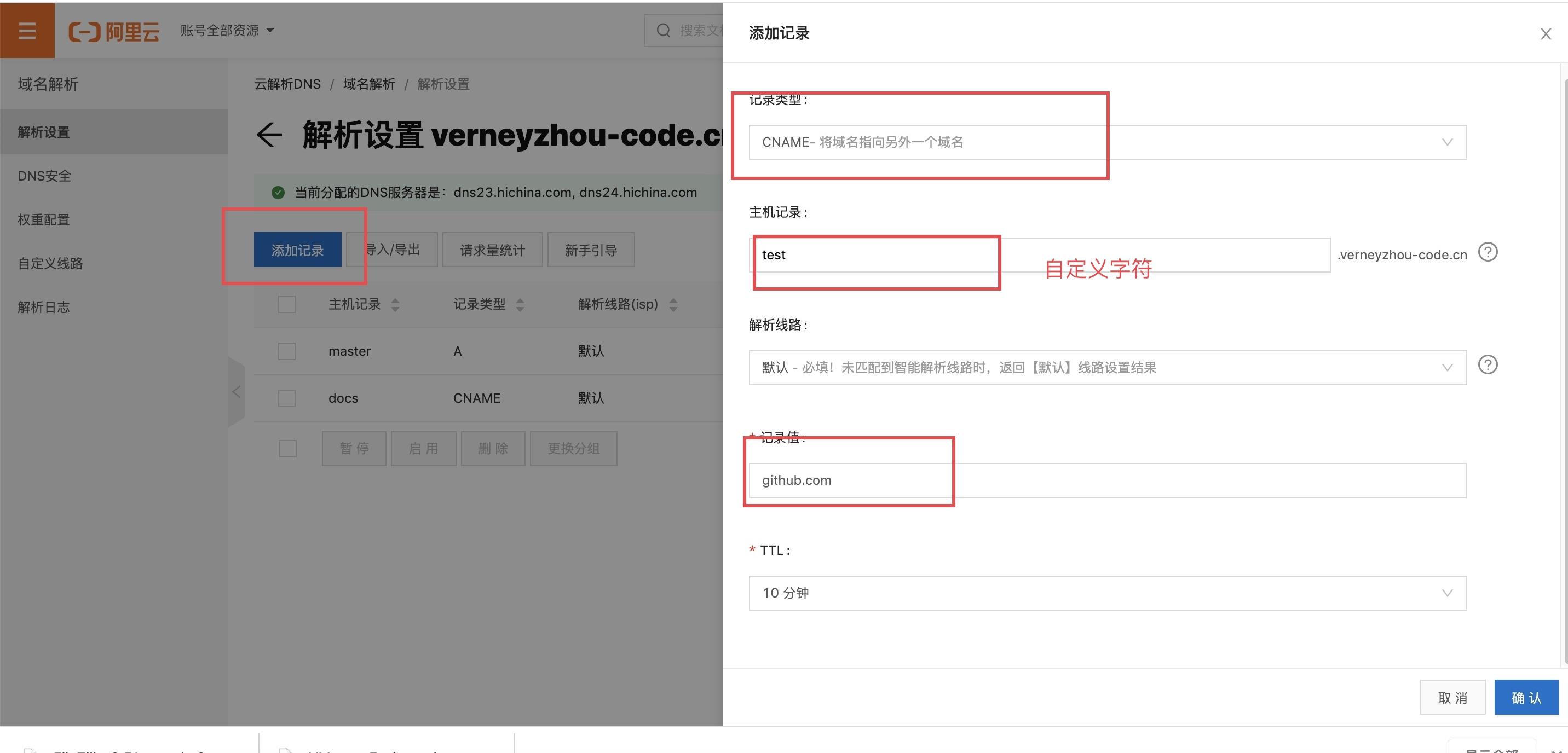Click the 取消 button

coord(1452,698)
